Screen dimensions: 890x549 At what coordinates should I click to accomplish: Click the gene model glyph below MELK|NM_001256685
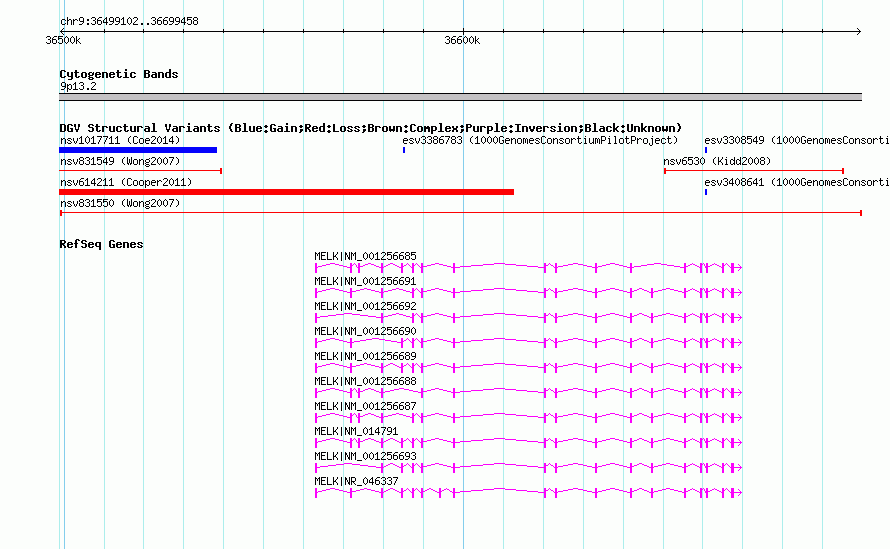(x=528, y=267)
